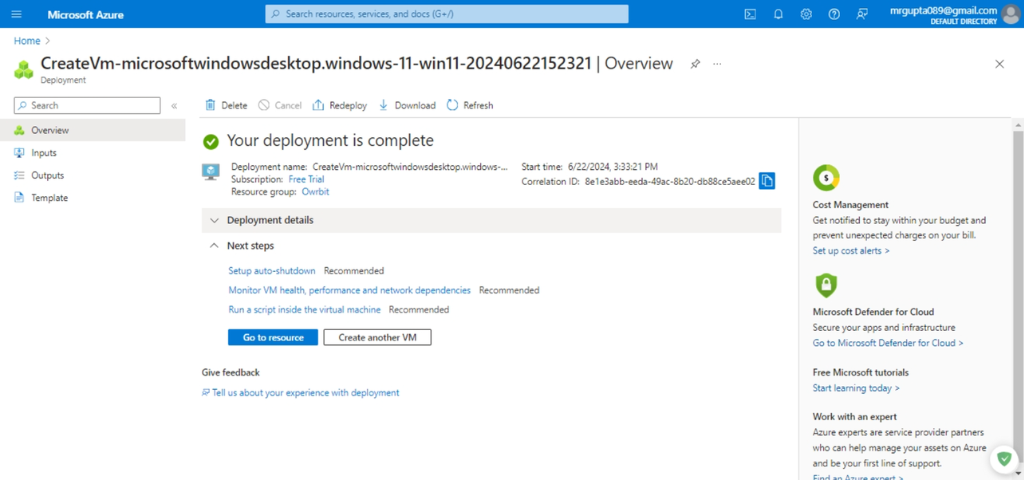Open the more options ellipsis beside title

[x=717, y=63]
